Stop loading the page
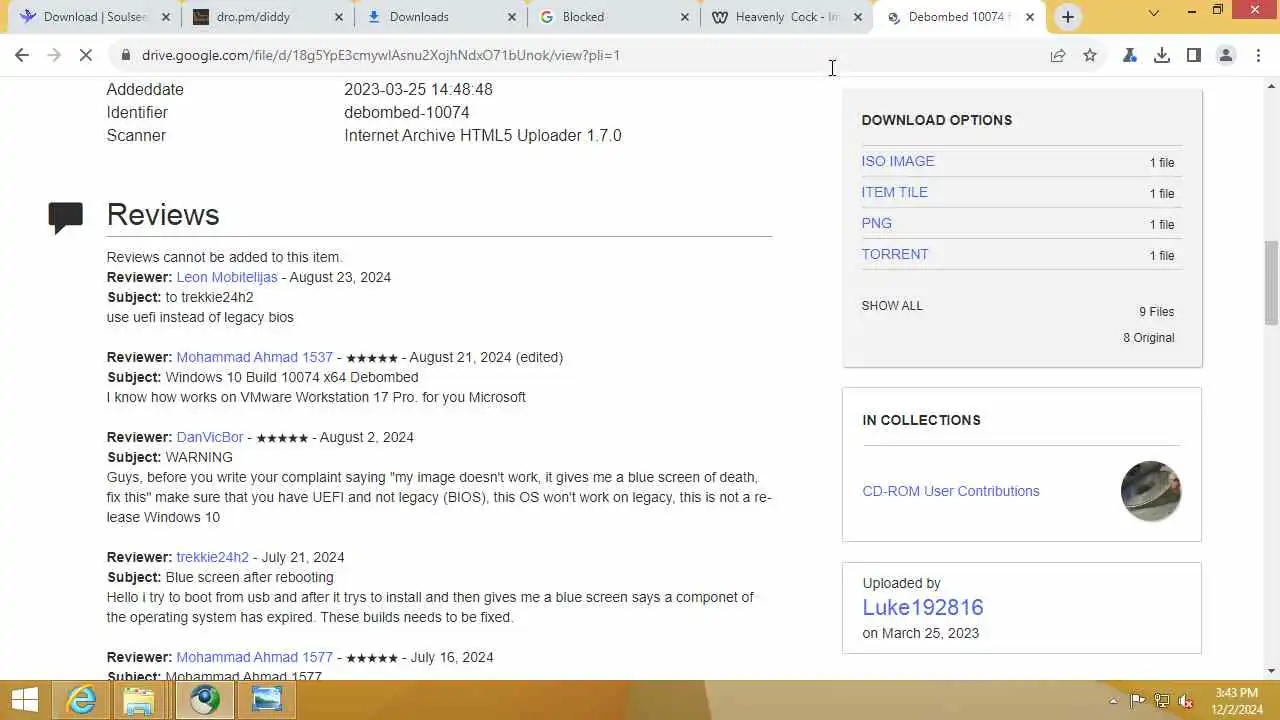The height and width of the screenshot is (720, 1280). click(x=87, y=55)
